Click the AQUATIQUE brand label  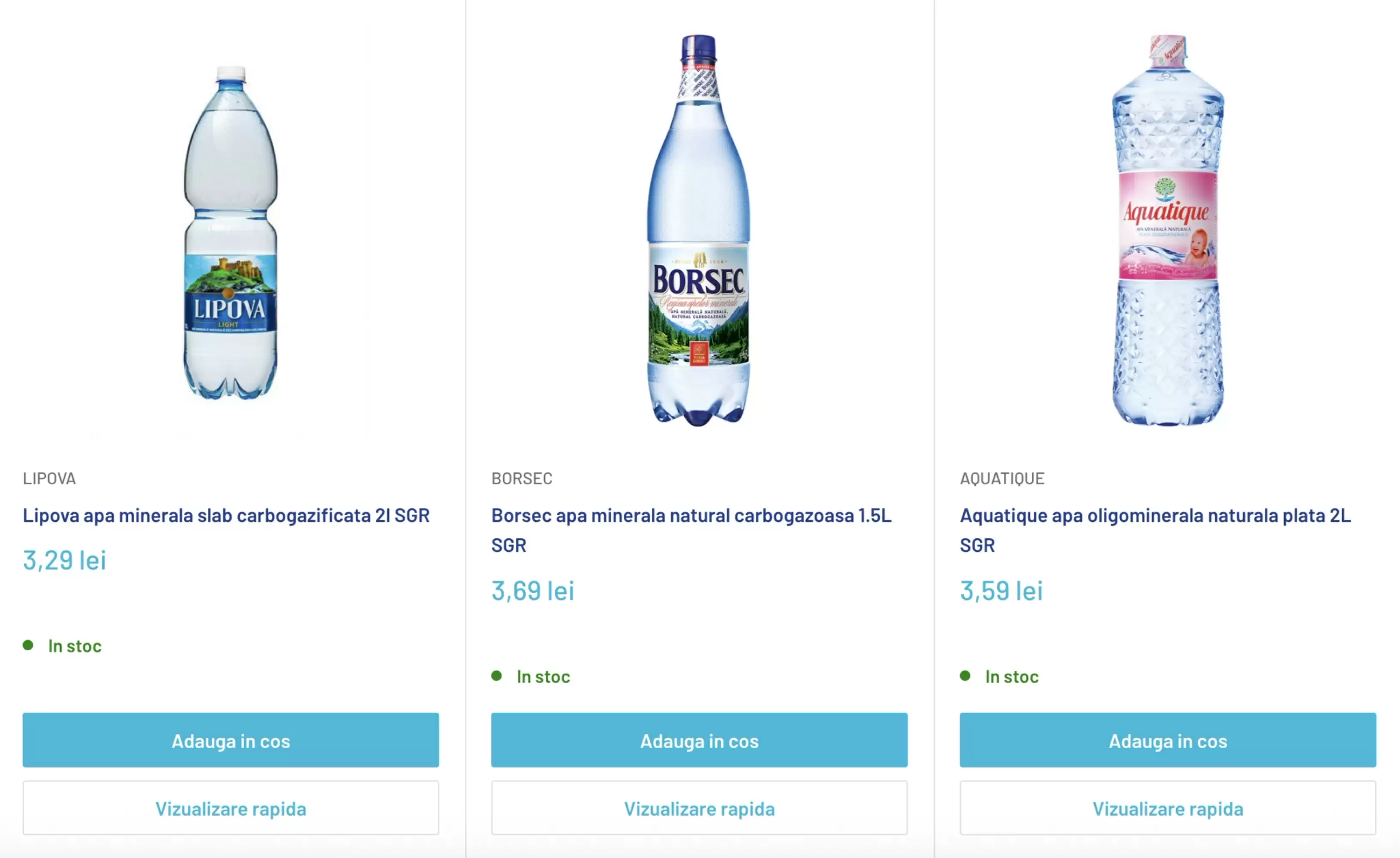pos(1002,479)
